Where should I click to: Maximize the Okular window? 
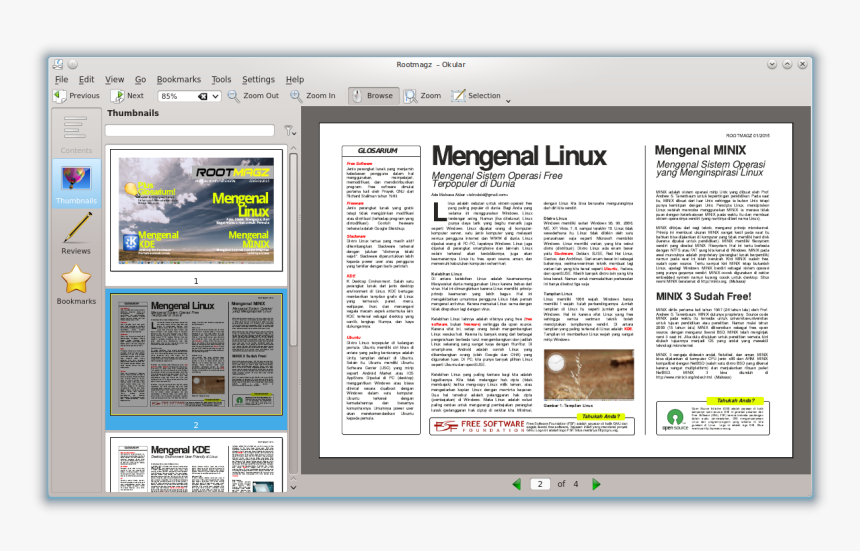pyautogui.click(x=787, y=64)
